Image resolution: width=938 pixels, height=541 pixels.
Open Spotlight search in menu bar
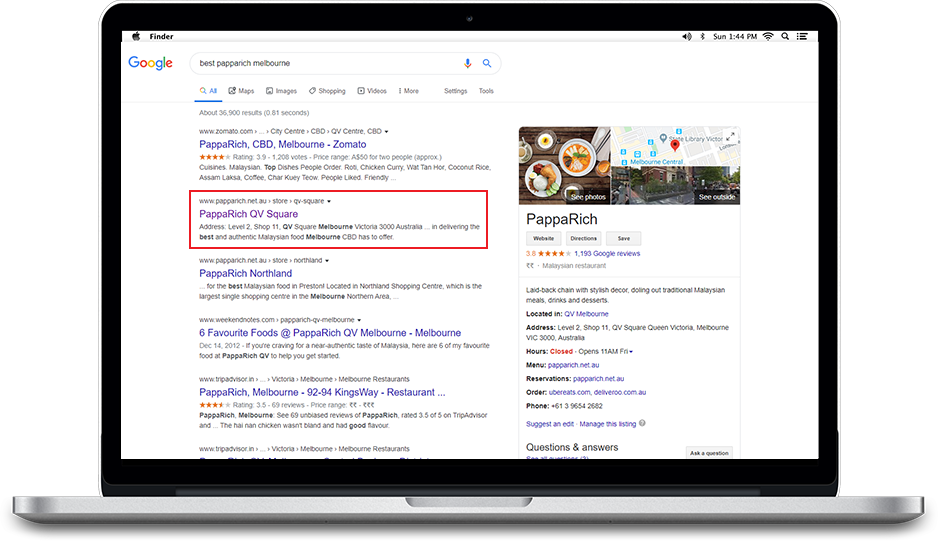click(785, 37)
